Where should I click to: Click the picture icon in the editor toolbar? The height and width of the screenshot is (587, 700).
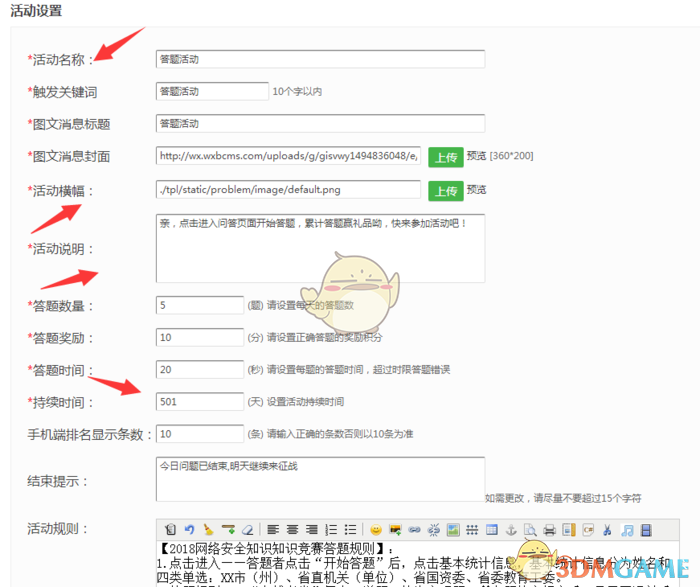pyautogui.click(x=453, y=530)
